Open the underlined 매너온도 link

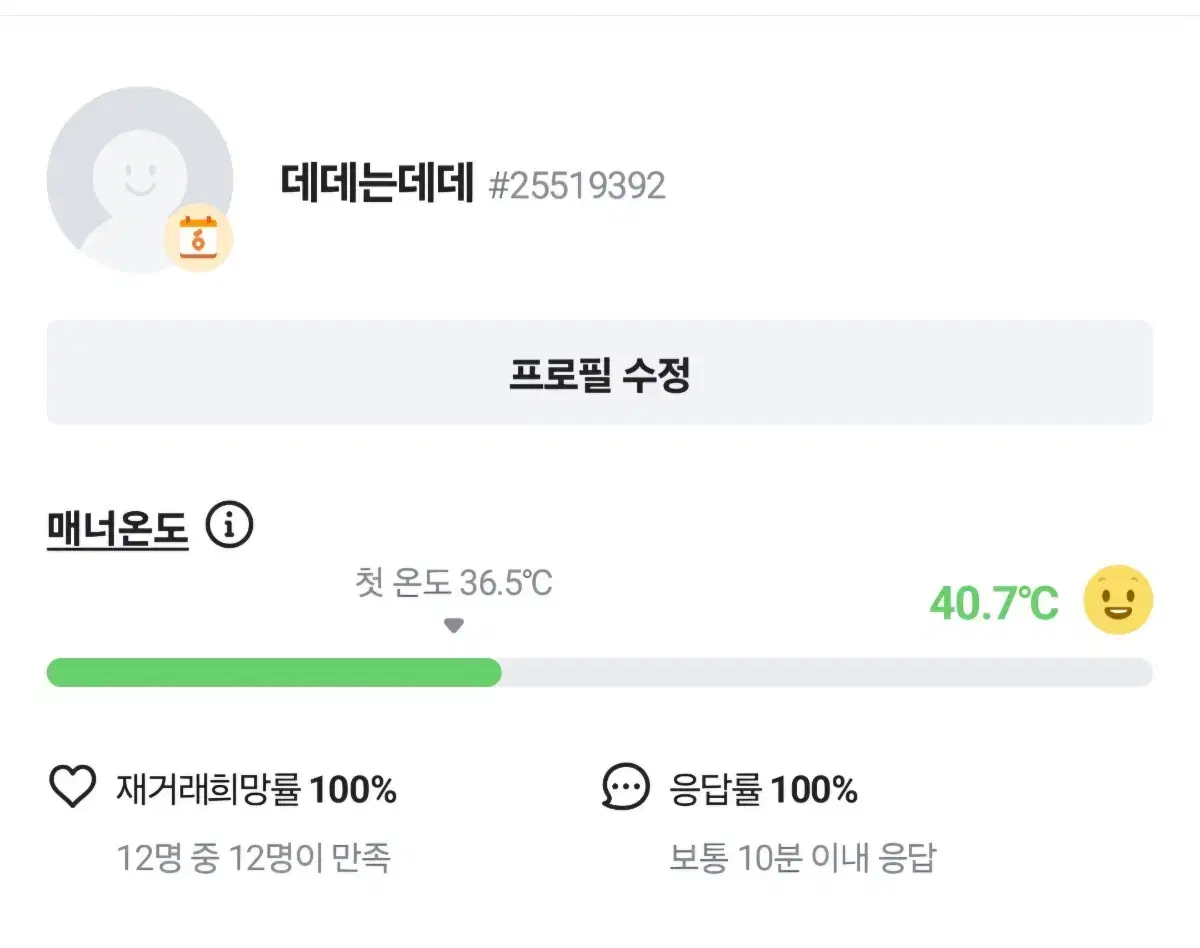pos(118,527)
